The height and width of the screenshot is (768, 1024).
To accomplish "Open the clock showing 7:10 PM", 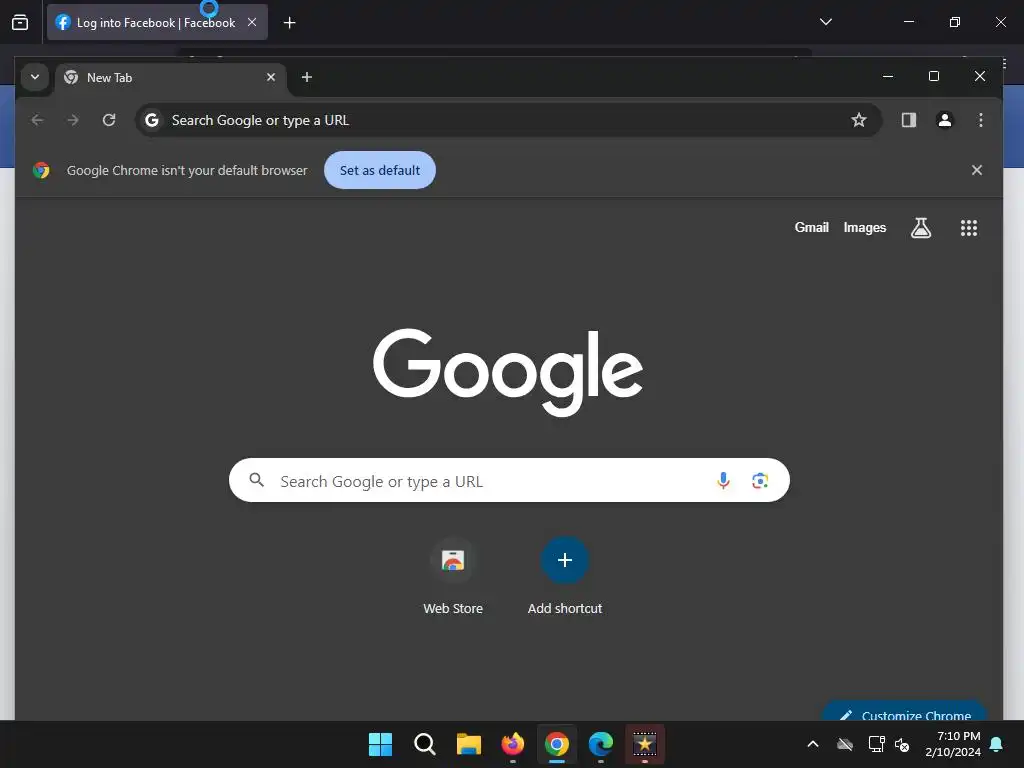I will (953, 744).
